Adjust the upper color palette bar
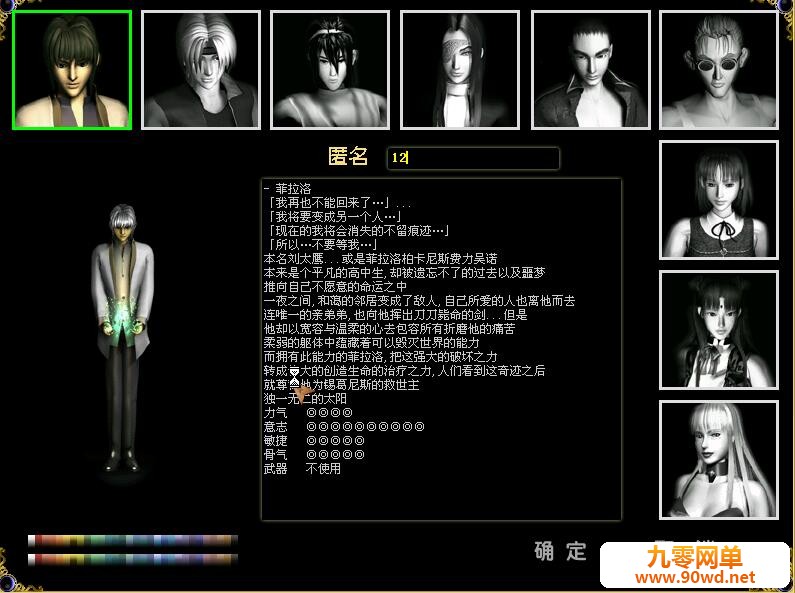Viewport: 795px width, 593px height. (x=133, y=540)
